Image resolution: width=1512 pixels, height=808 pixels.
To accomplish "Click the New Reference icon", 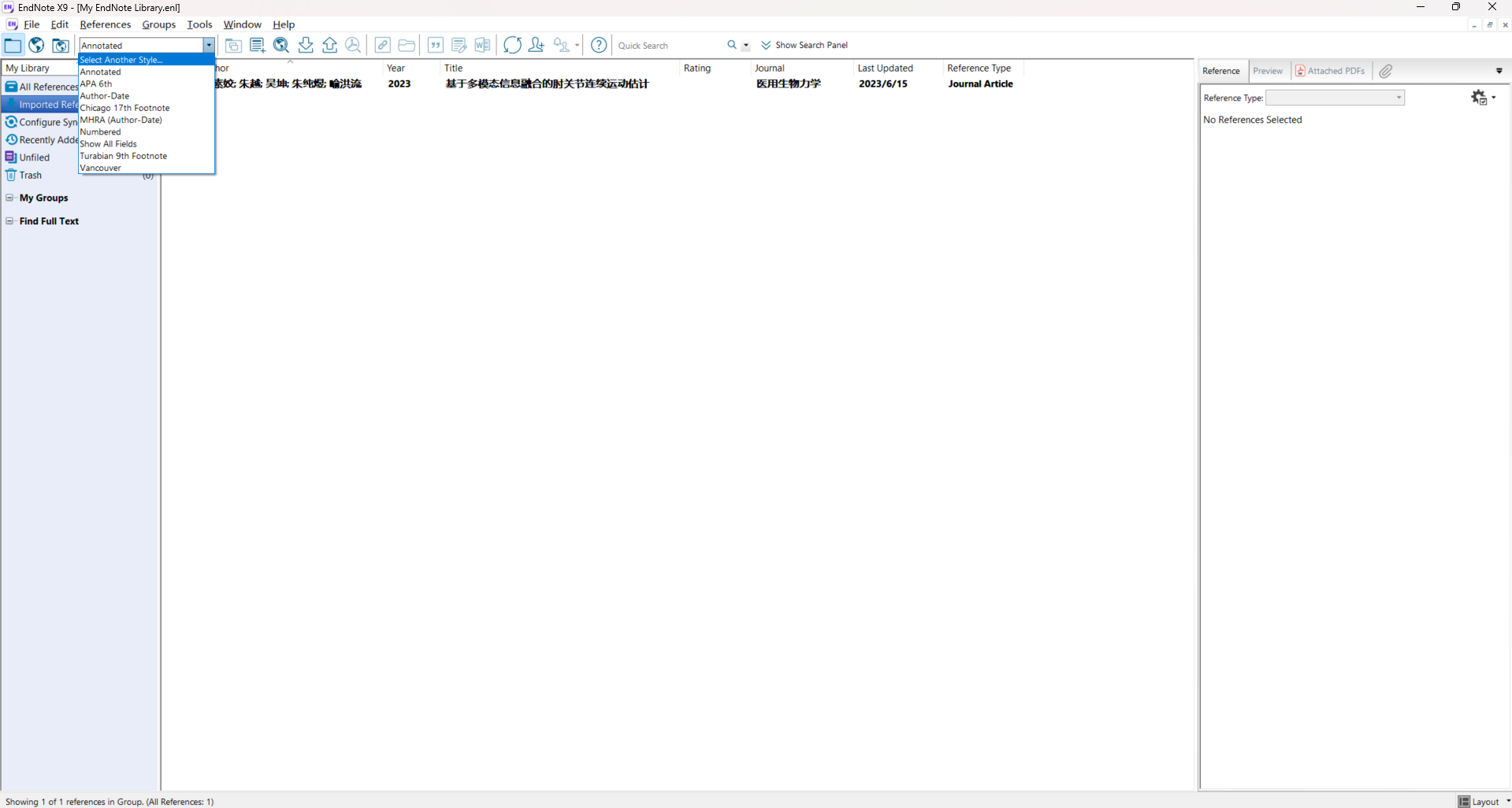I will [x=257, y=46].
